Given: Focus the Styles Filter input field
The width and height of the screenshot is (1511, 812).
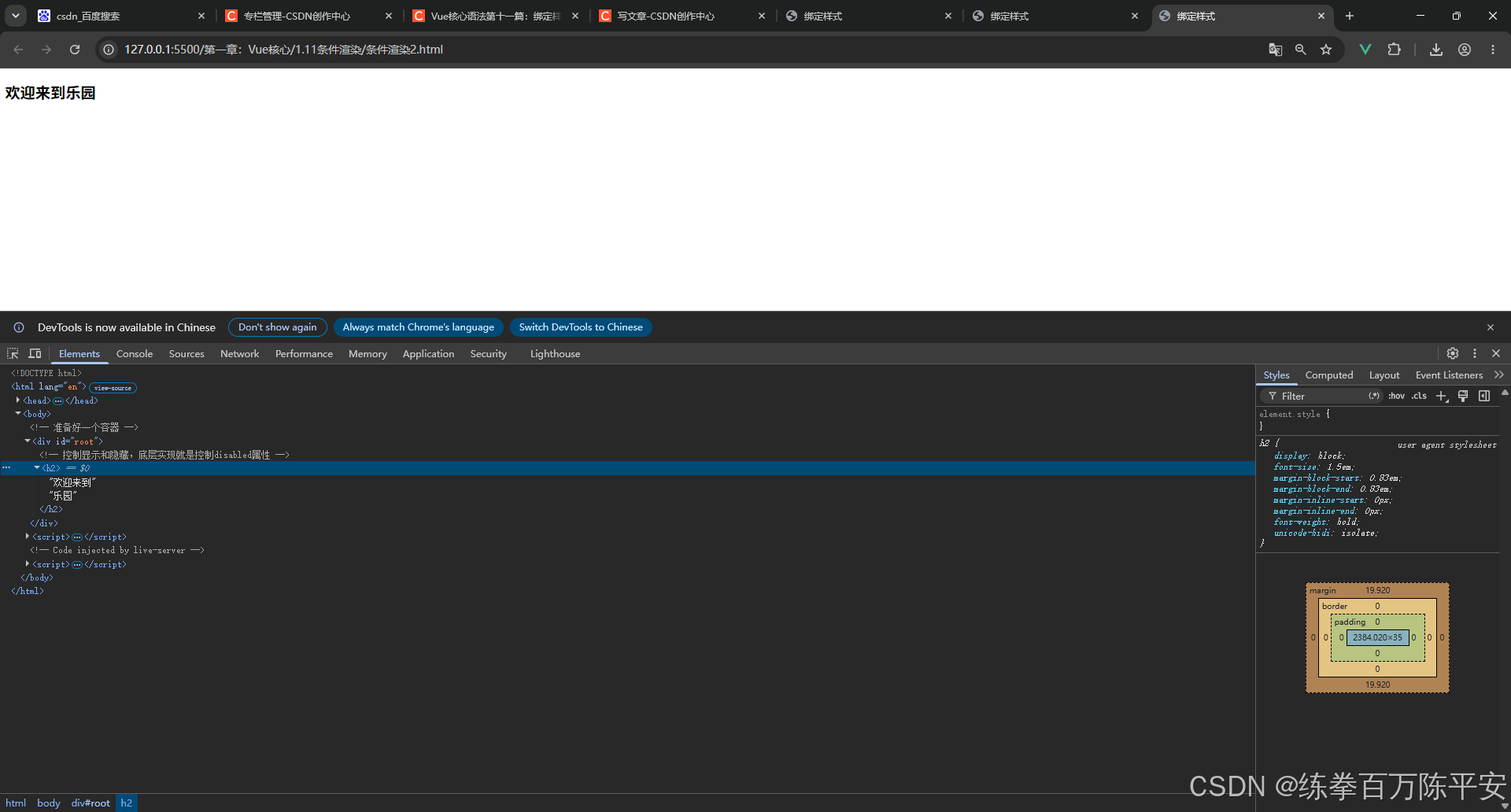Looking at the screenshot, I should point(1322,396).
